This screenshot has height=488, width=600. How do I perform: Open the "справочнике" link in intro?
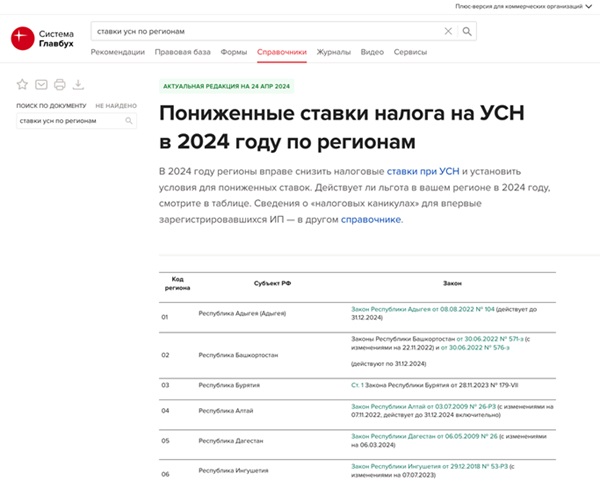pyautogui.click(x=371, y=218)
